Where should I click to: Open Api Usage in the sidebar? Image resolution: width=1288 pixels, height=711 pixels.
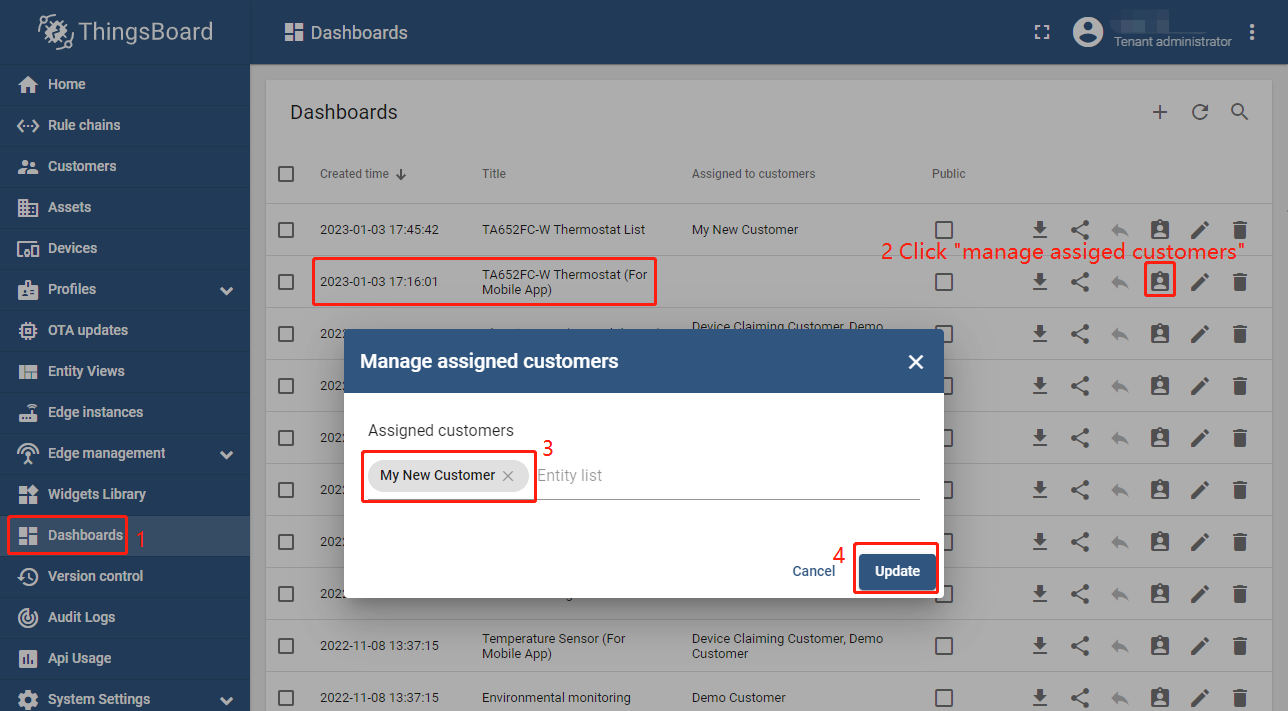[125, 658]
